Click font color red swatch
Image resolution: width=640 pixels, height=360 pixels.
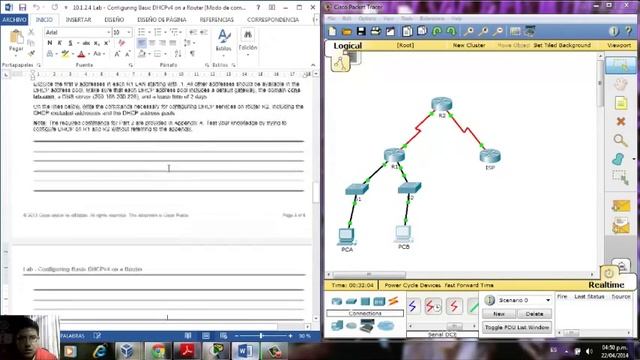pyautogui.click(x=81, y=54)
